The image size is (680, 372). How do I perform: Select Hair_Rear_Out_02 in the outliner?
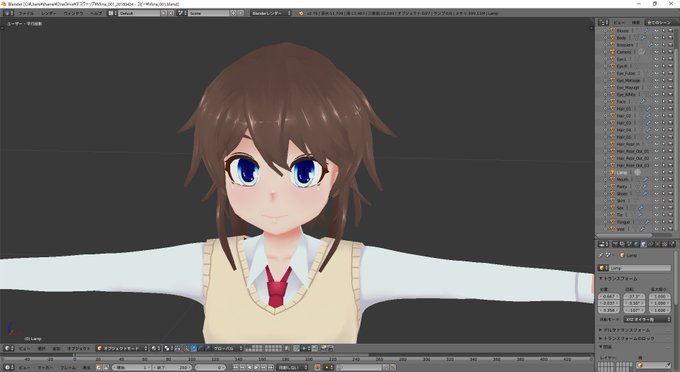point(632,158)
